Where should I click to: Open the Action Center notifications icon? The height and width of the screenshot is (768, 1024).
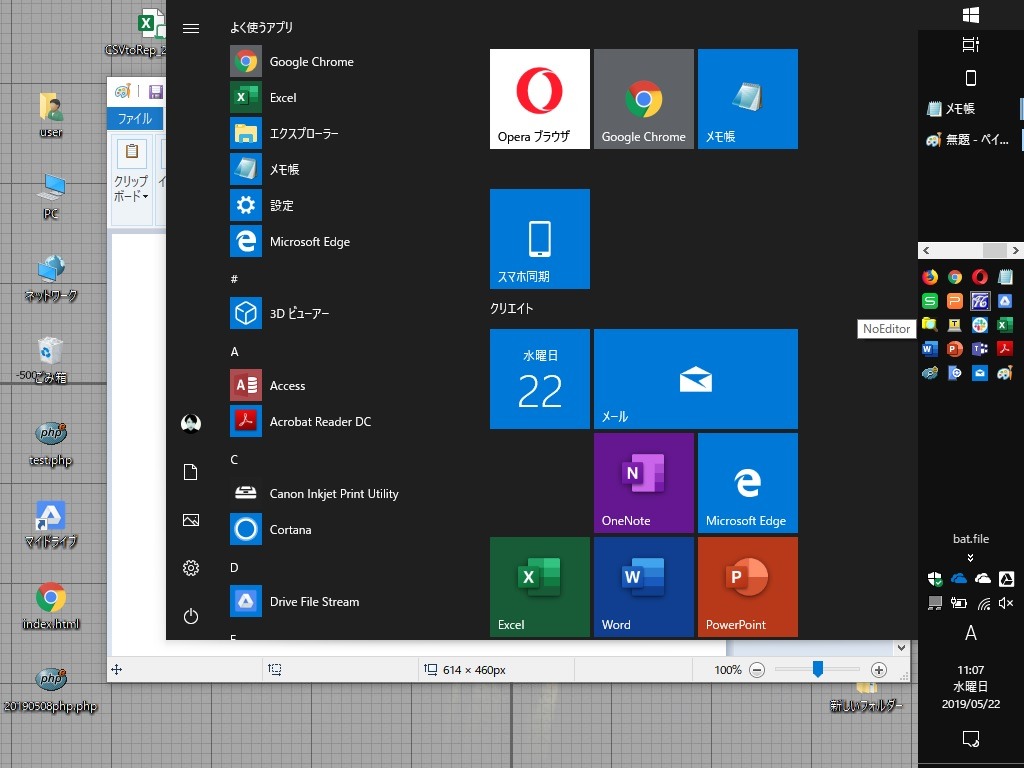pyautogui.click(x=971, y=739)
